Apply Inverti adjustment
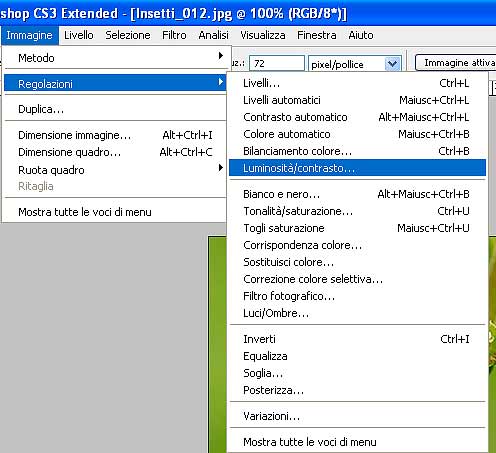Screen dimensions: 496x453 (x=357, y=339)
